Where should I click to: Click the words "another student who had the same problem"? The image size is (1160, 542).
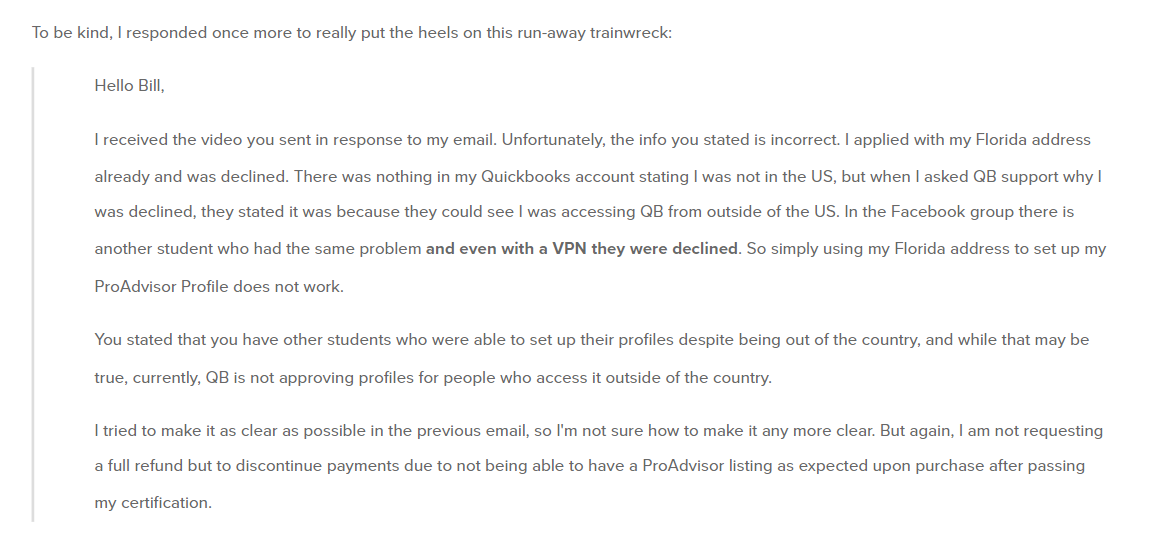click(x=257, y=249)
